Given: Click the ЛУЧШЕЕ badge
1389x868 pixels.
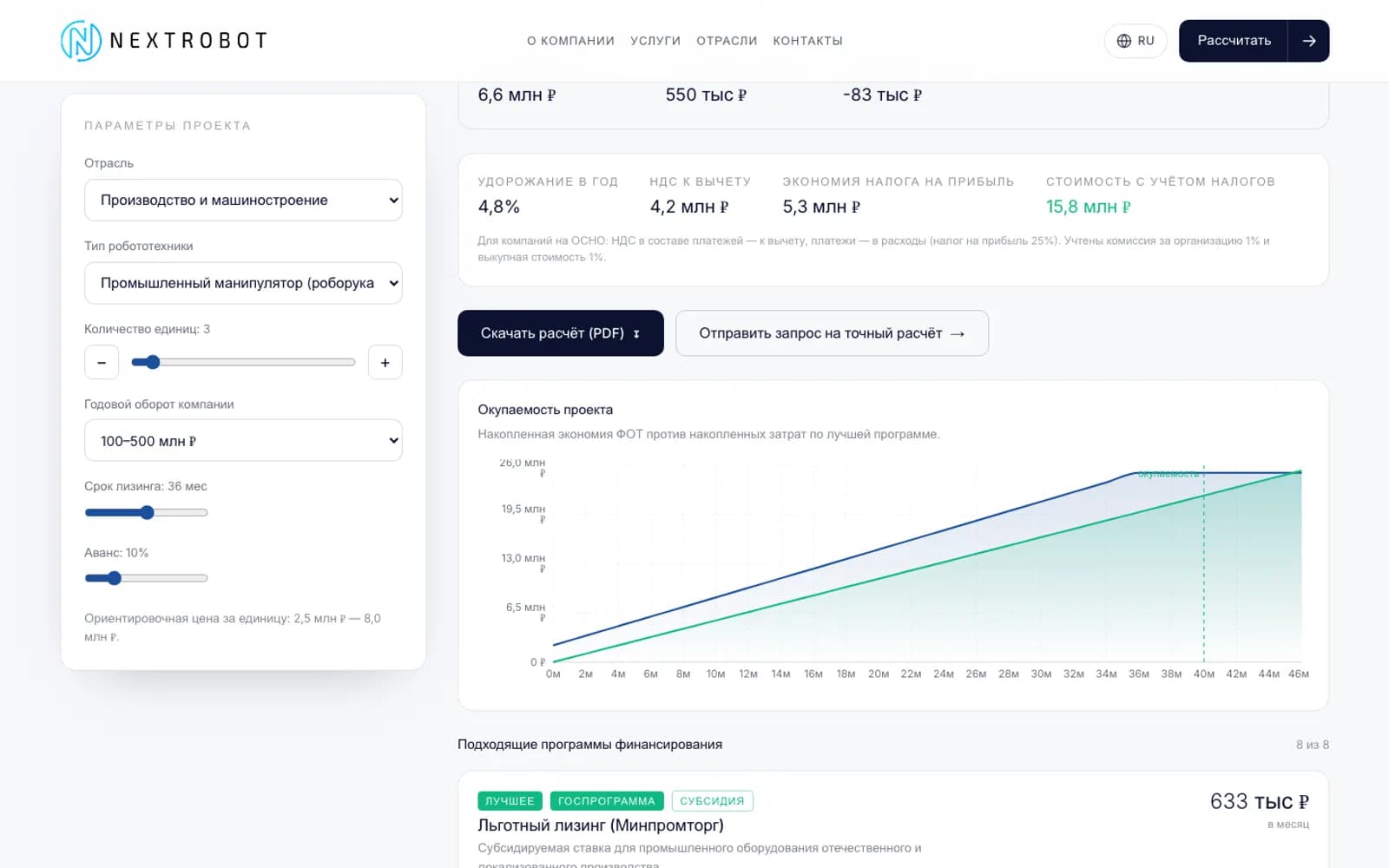Looking at the screenshot, I should tap(510, 801).
